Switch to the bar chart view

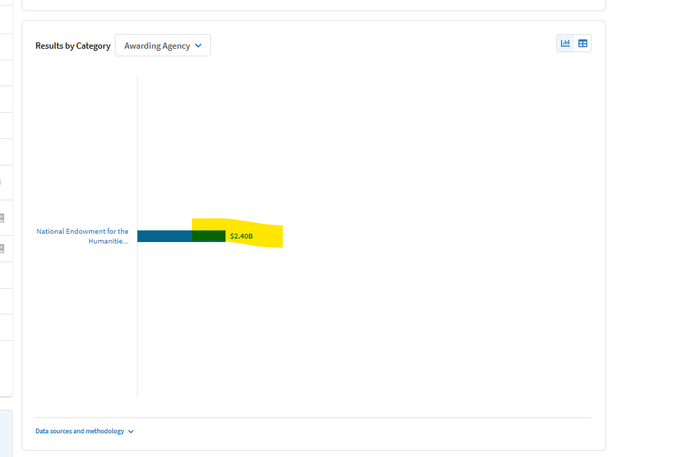tap(565, 43)
